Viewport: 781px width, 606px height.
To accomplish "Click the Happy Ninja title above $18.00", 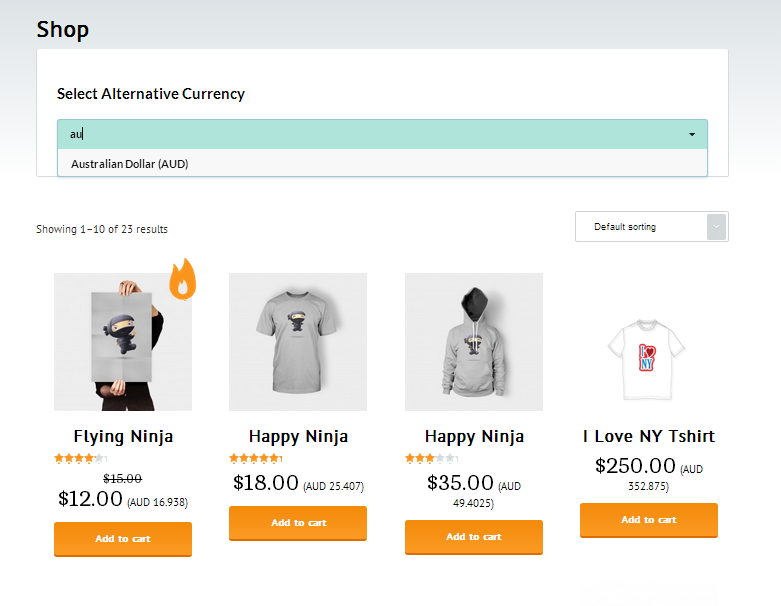I will coord(298,436).
